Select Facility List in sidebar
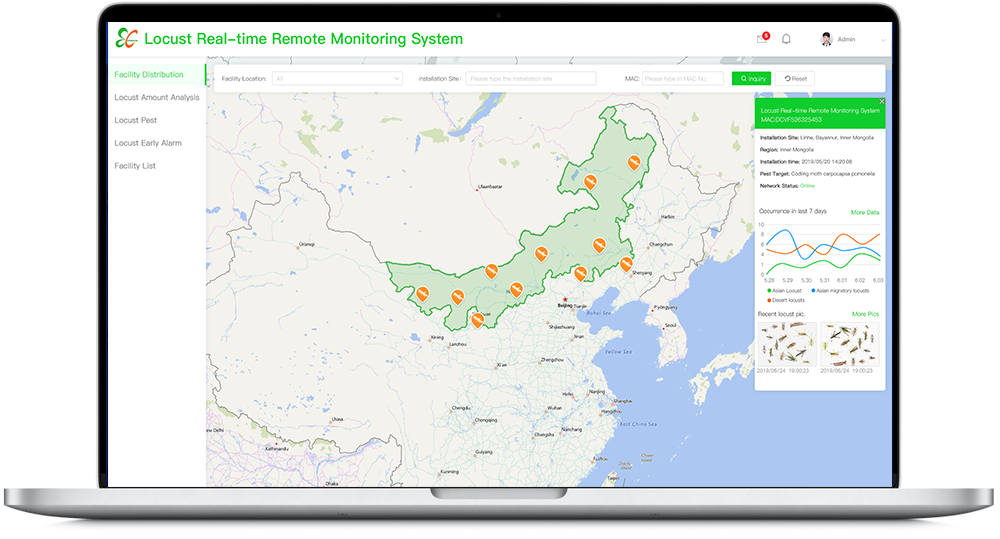 (135, 166)
